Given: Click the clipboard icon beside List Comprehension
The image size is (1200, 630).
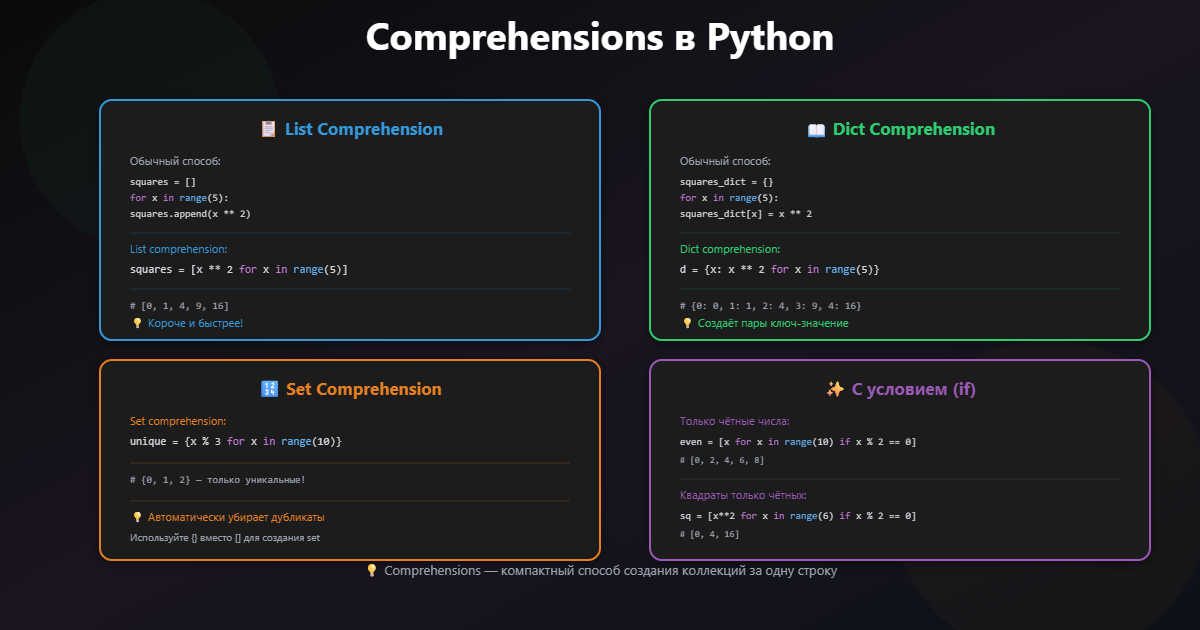Looking at the screenshot, I should [x=268, y=129].
